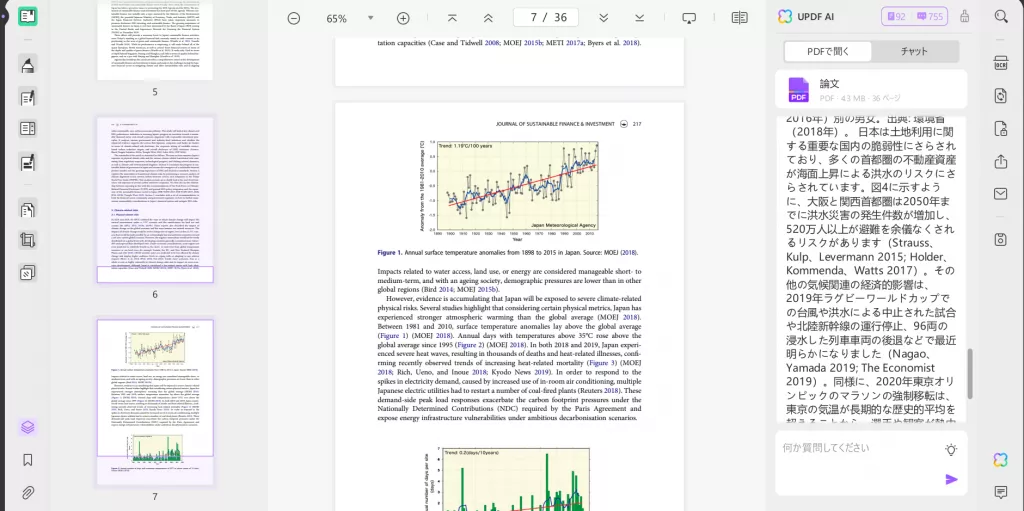Zoom out with the minus button
This screenshot has height=511, width=1024.
294,18
